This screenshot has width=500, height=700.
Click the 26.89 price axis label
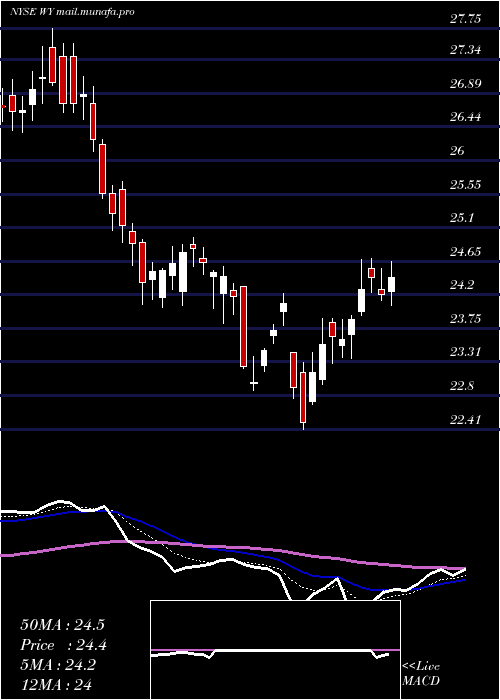[466, 83]
